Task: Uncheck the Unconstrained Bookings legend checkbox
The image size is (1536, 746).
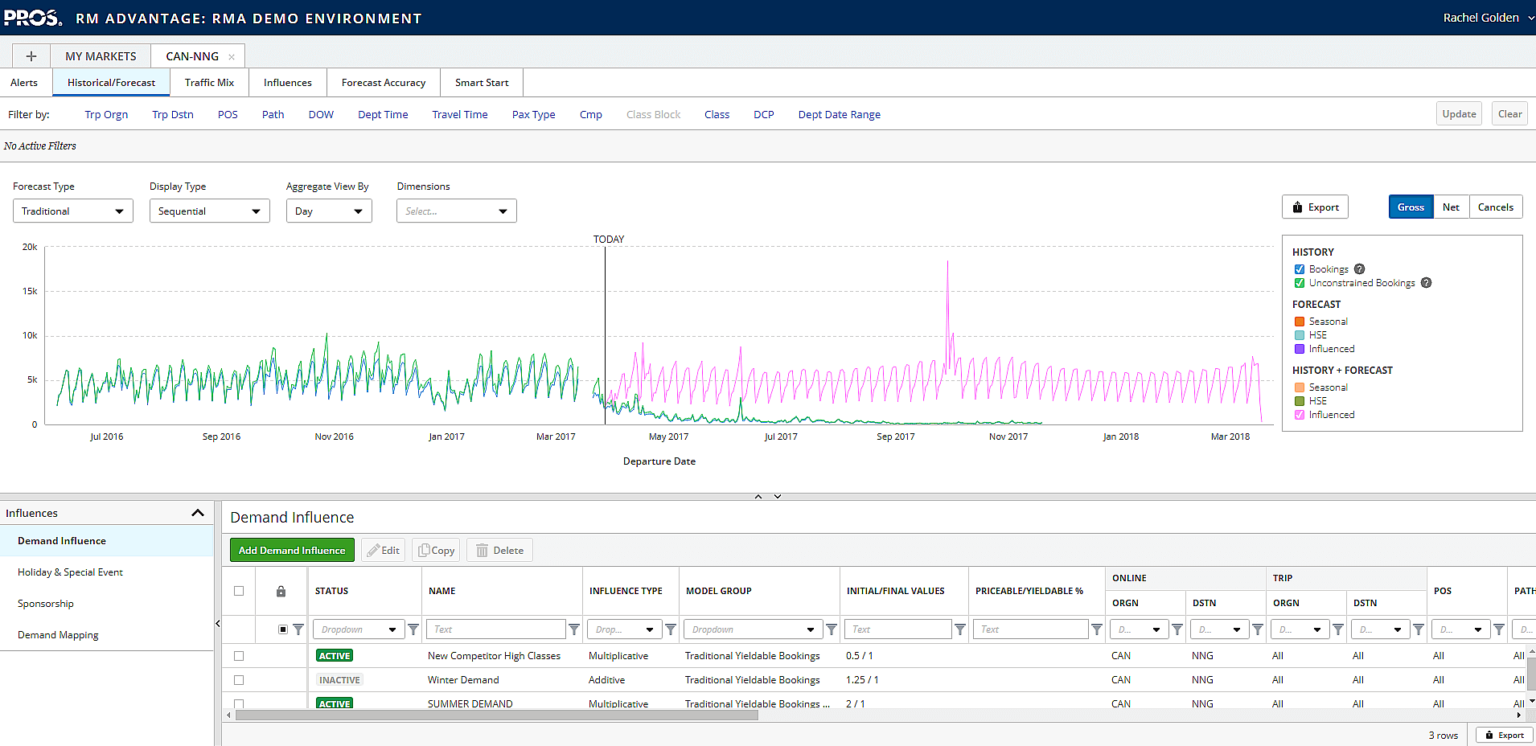Action: [1298, 283]
